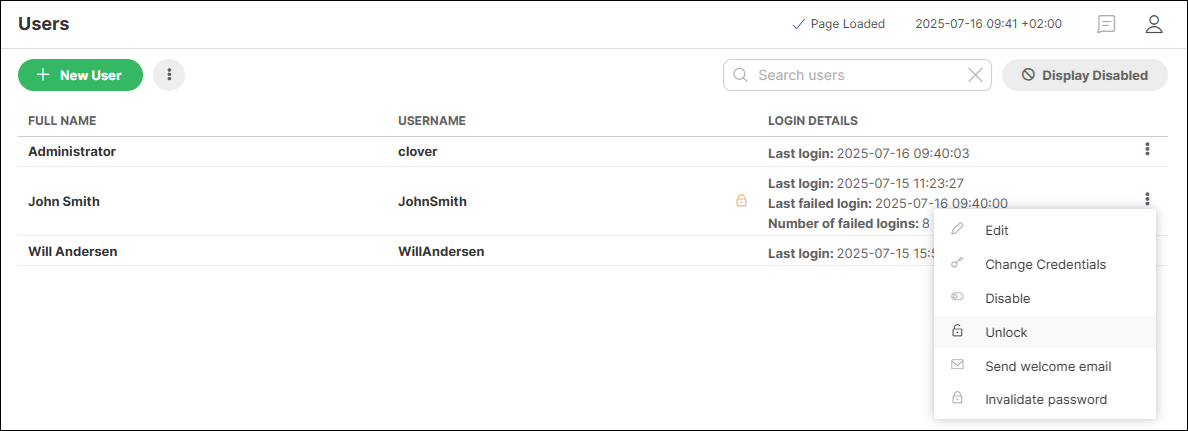Click the magnifier icon in the search box
The image size is (1188, 431).
[741, 75]
